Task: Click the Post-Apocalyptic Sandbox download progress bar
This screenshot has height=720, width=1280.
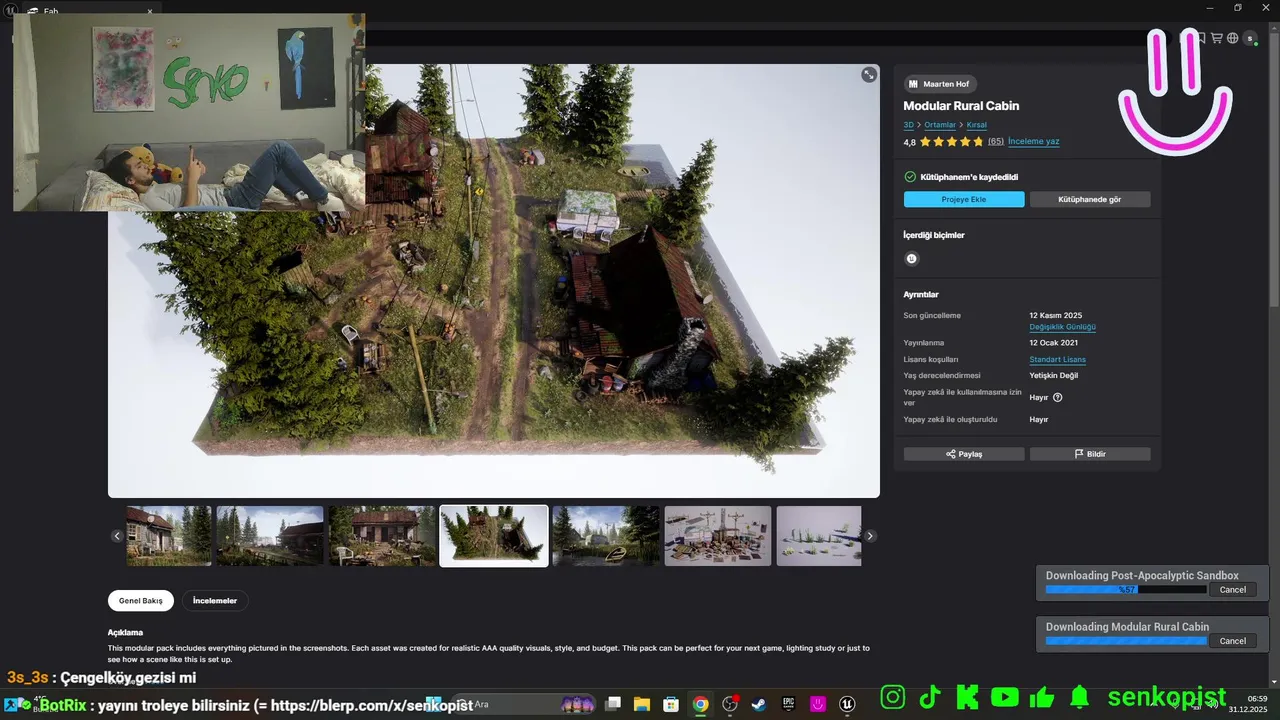Action: (1126, 590)
